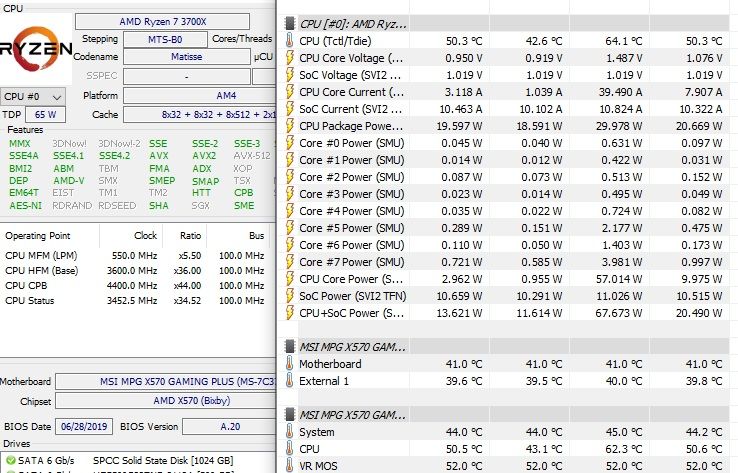Click the lightning icon for Core #5 Power
738x473 pixels.
[290, 228]
